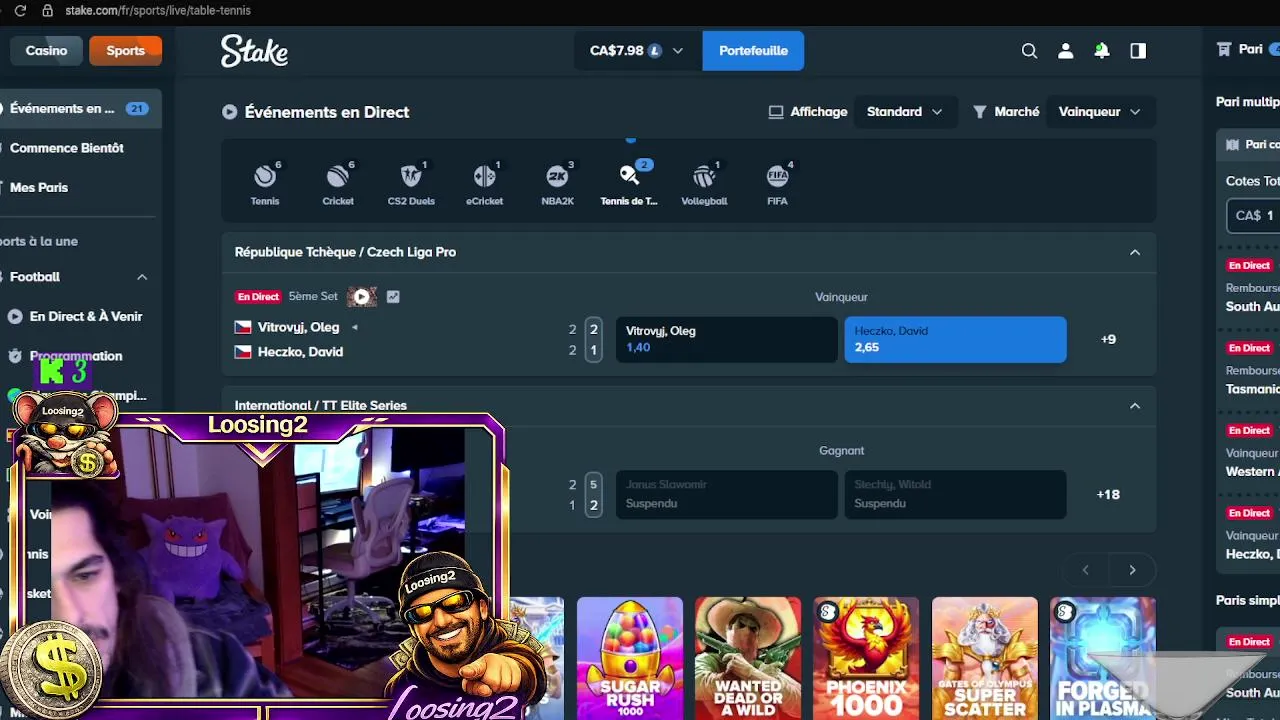
Task: Click Heczko, David player name in match row
Action: 300,352
